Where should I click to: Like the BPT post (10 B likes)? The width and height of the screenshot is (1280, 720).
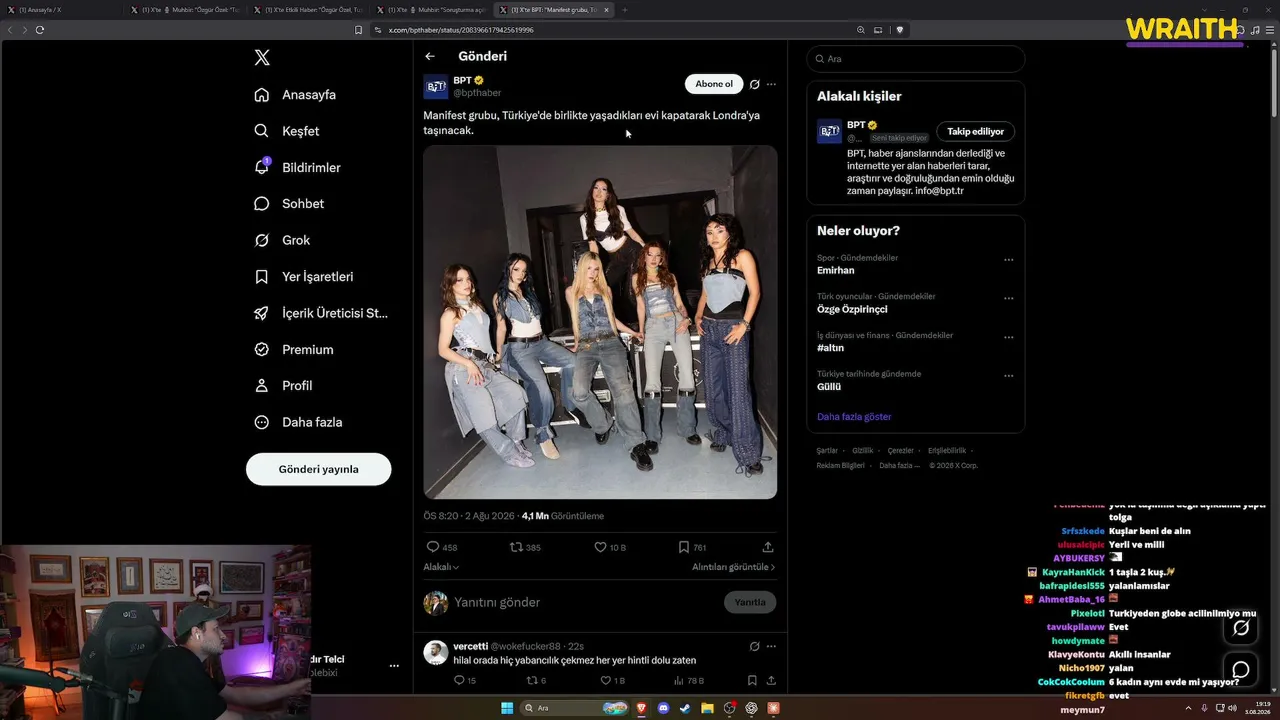tap(610, 547)
